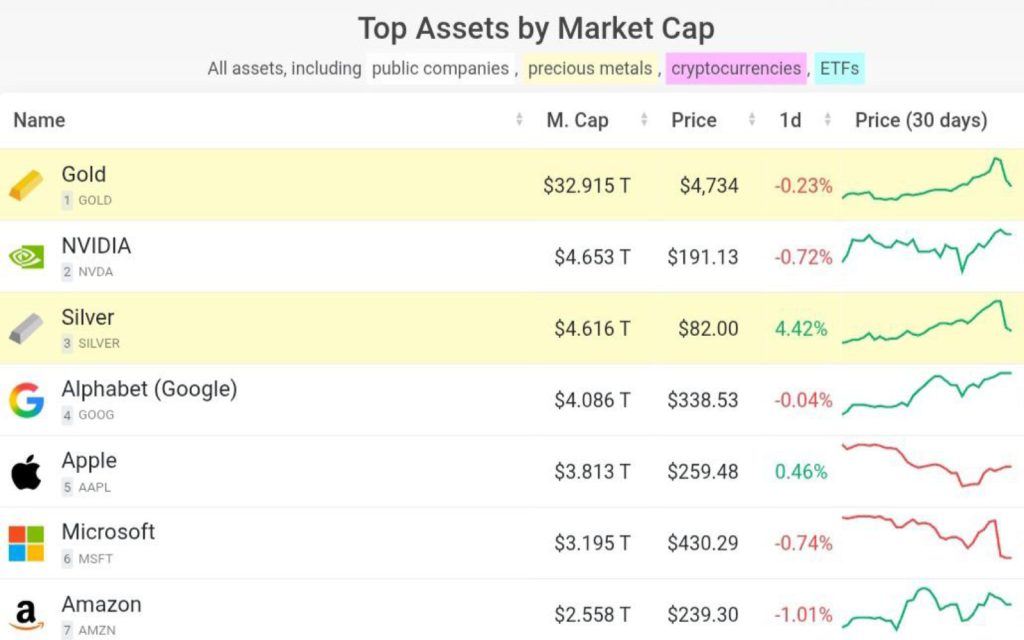This screenshot has width=1024, height=640.
Task: Click the NVIDIA logo icon
Action: (x=27, y=257)
